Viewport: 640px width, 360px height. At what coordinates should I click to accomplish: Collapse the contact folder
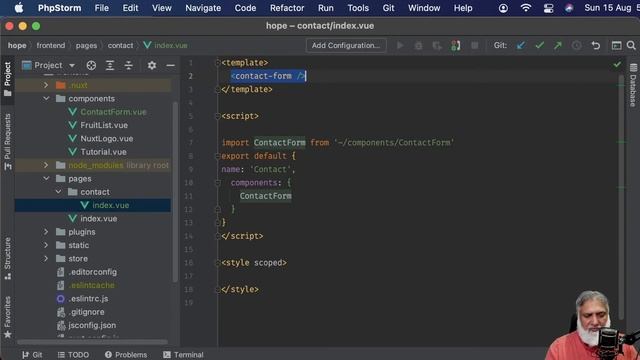coord(58,192)
